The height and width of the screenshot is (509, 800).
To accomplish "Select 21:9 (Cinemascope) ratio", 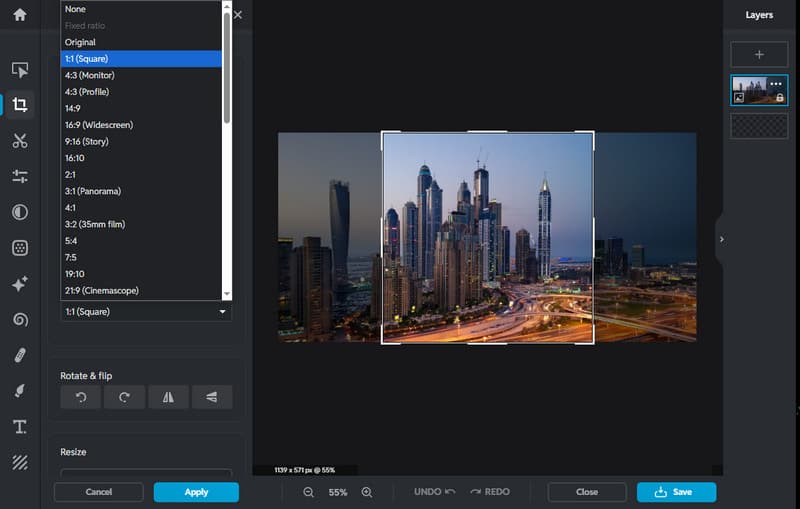I will tap(141, 291).
